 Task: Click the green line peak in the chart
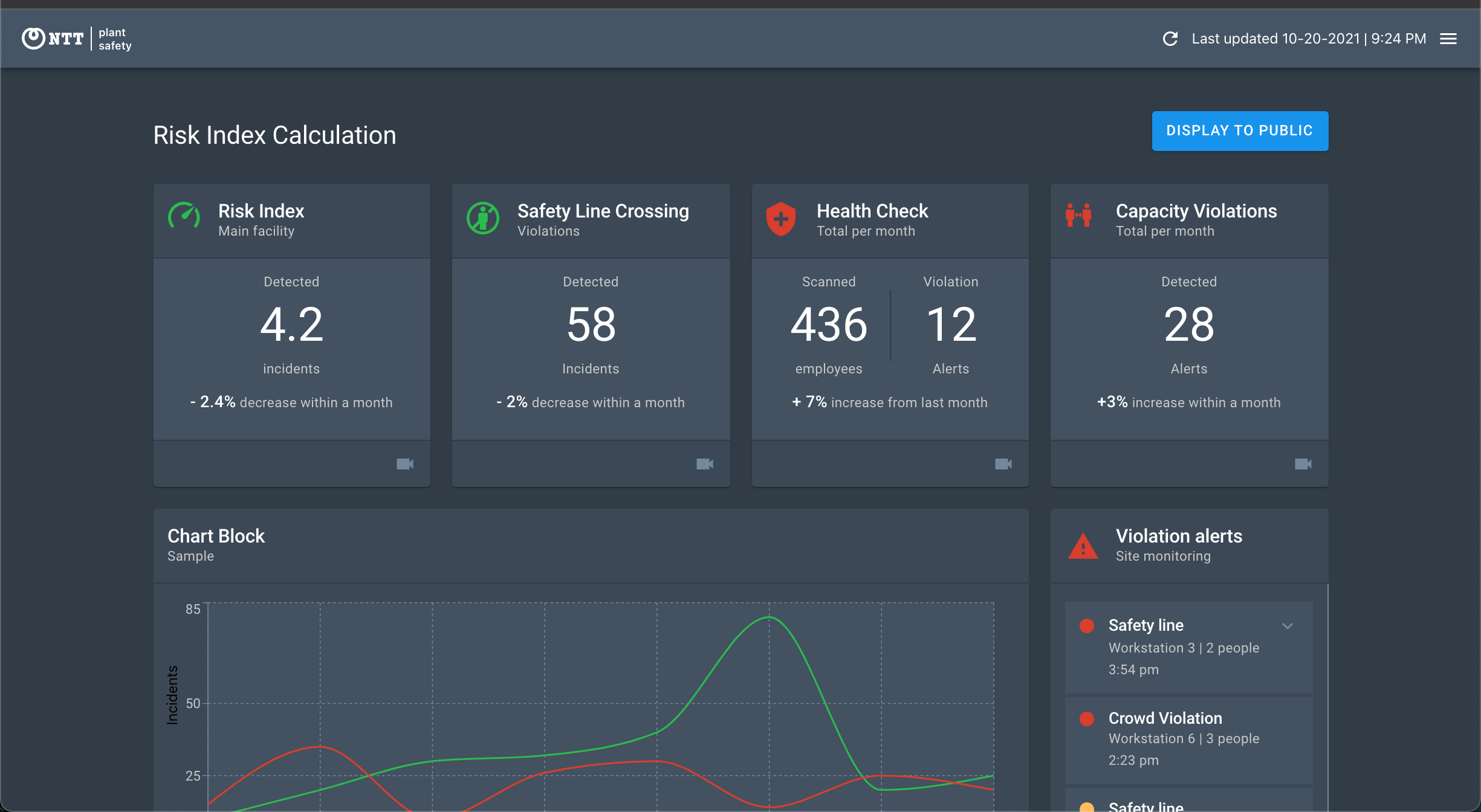(x=769, y=617)
